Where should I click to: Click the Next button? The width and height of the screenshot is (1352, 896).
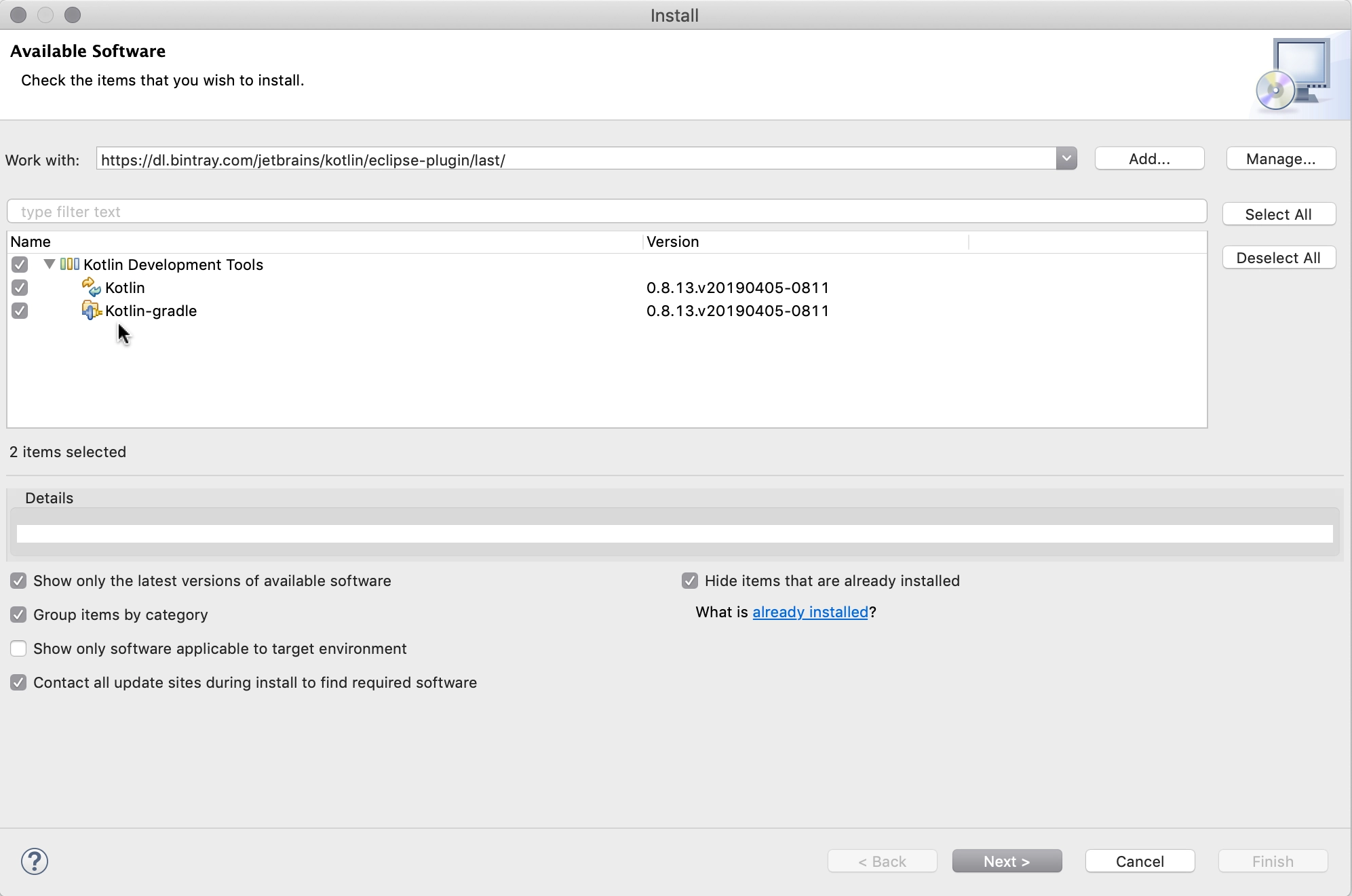1007,861
